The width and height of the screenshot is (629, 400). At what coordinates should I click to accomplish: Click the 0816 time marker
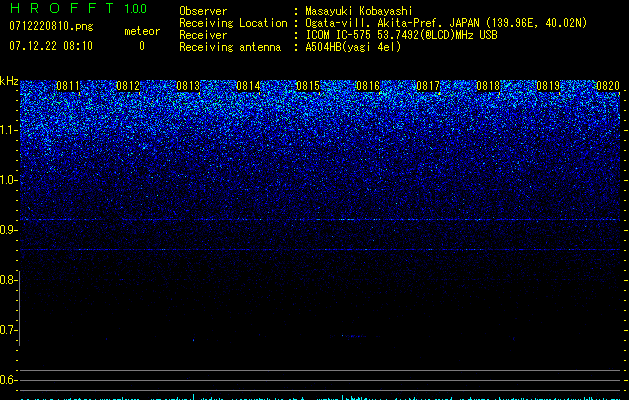click(368, 86)
